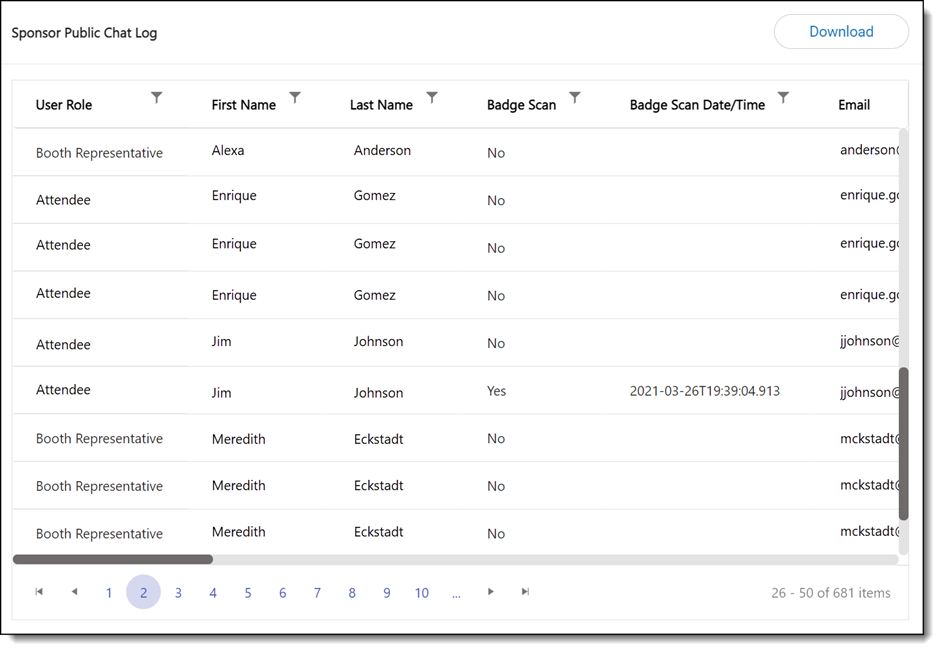Open filter for Badge Scan column
The width and height of the screenshot is (940, 651).
575,98
